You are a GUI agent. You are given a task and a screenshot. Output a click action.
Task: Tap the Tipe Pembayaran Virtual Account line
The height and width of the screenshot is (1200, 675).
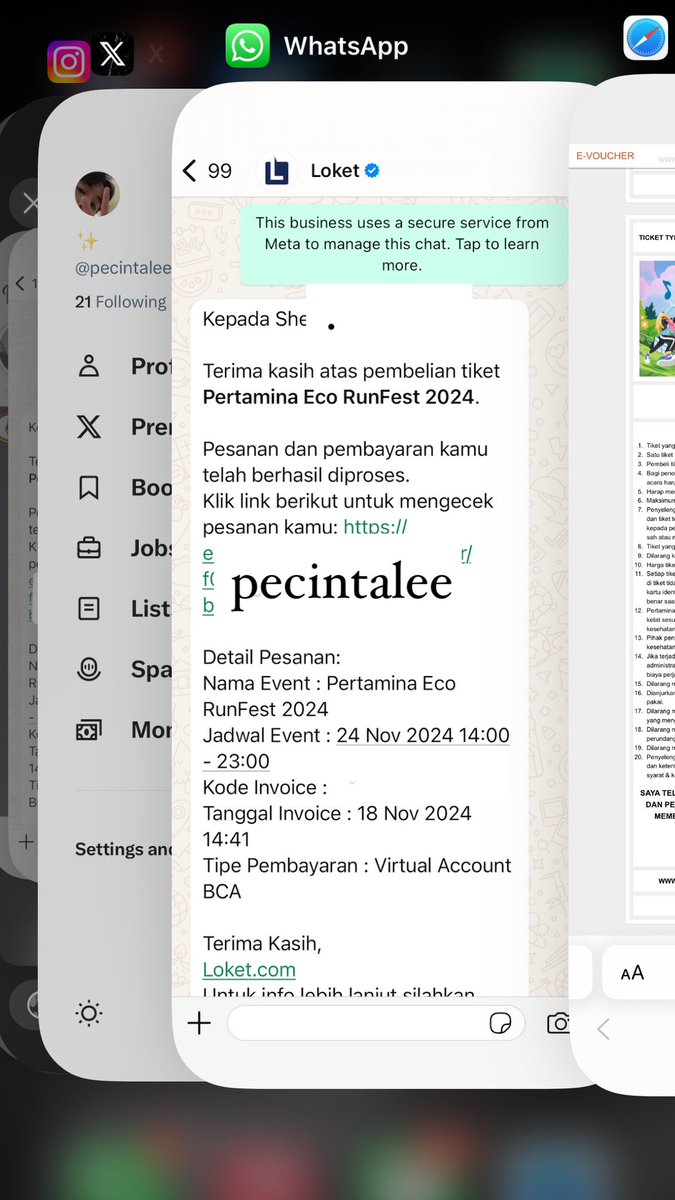tap(357, 878)
